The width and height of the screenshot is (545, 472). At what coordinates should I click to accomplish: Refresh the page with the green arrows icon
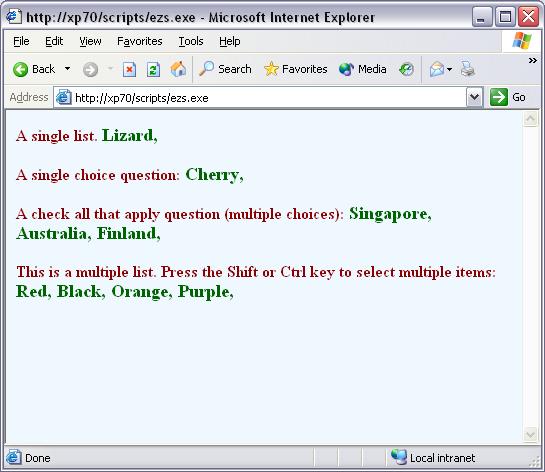pos(153,70)
